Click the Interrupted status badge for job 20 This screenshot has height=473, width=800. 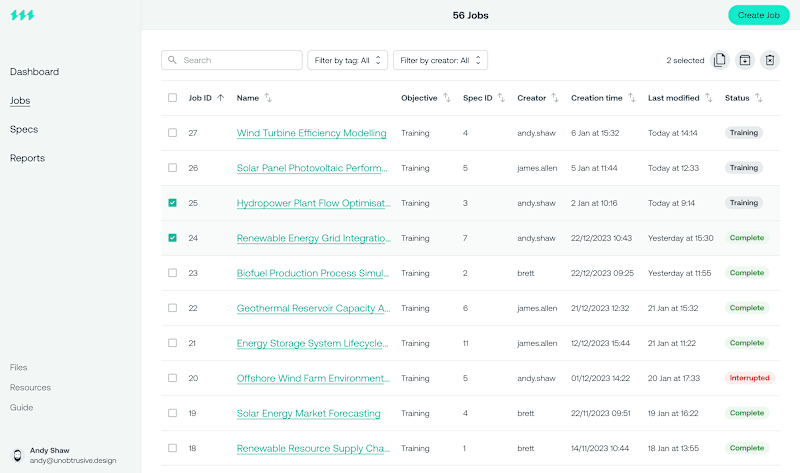[x=749, y=378]
